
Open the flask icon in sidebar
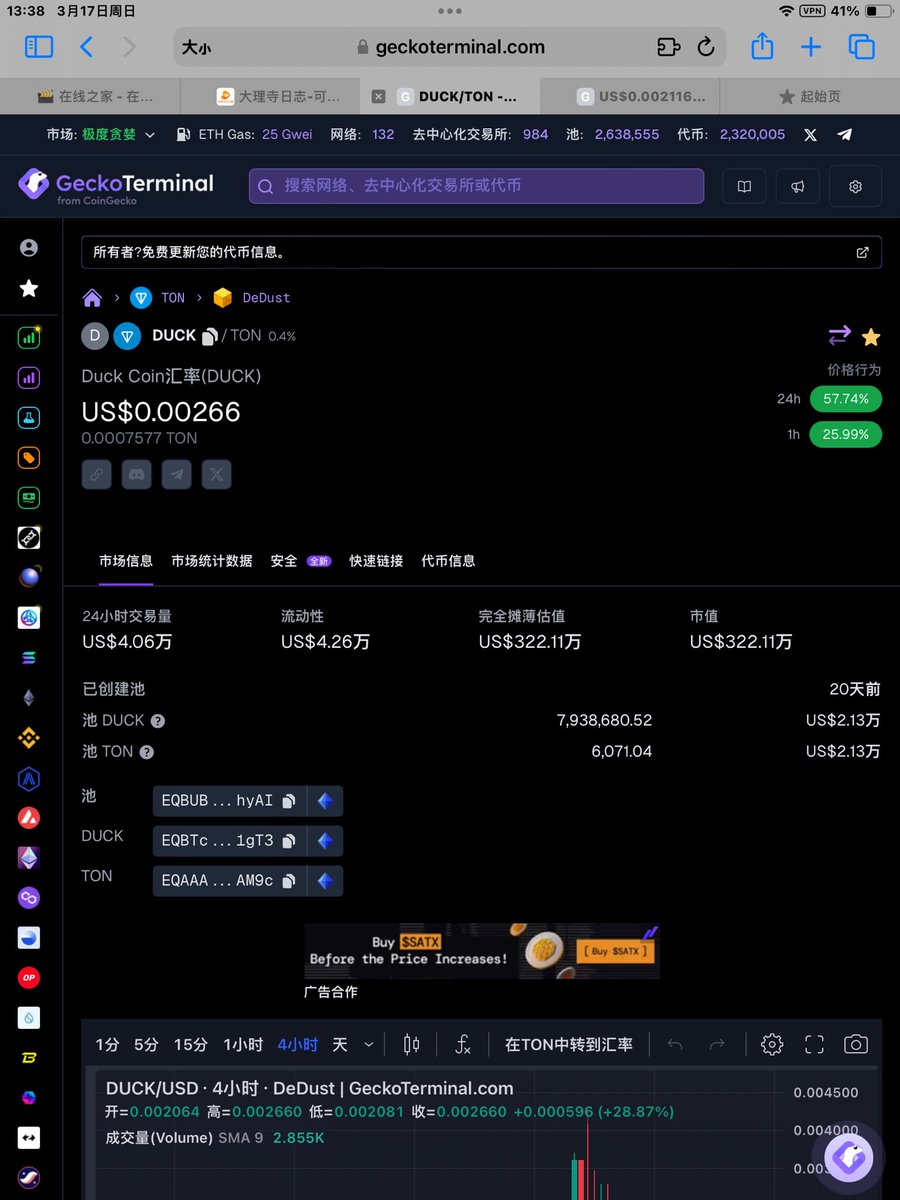point(29,418)
